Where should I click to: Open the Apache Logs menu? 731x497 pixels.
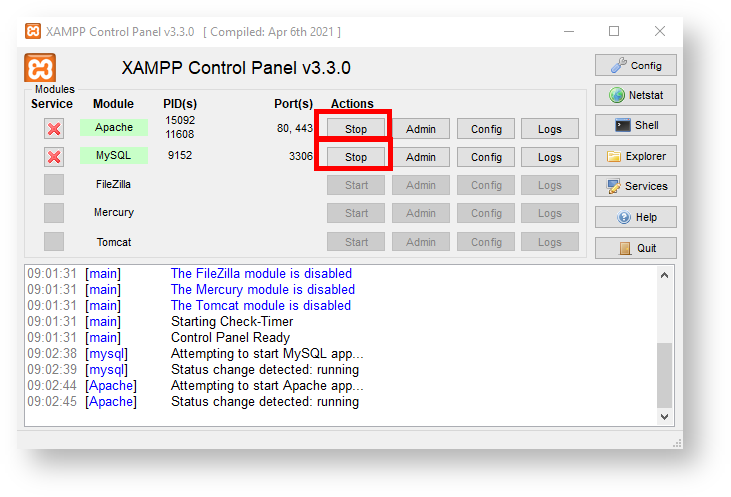click(x=550, y=129)
